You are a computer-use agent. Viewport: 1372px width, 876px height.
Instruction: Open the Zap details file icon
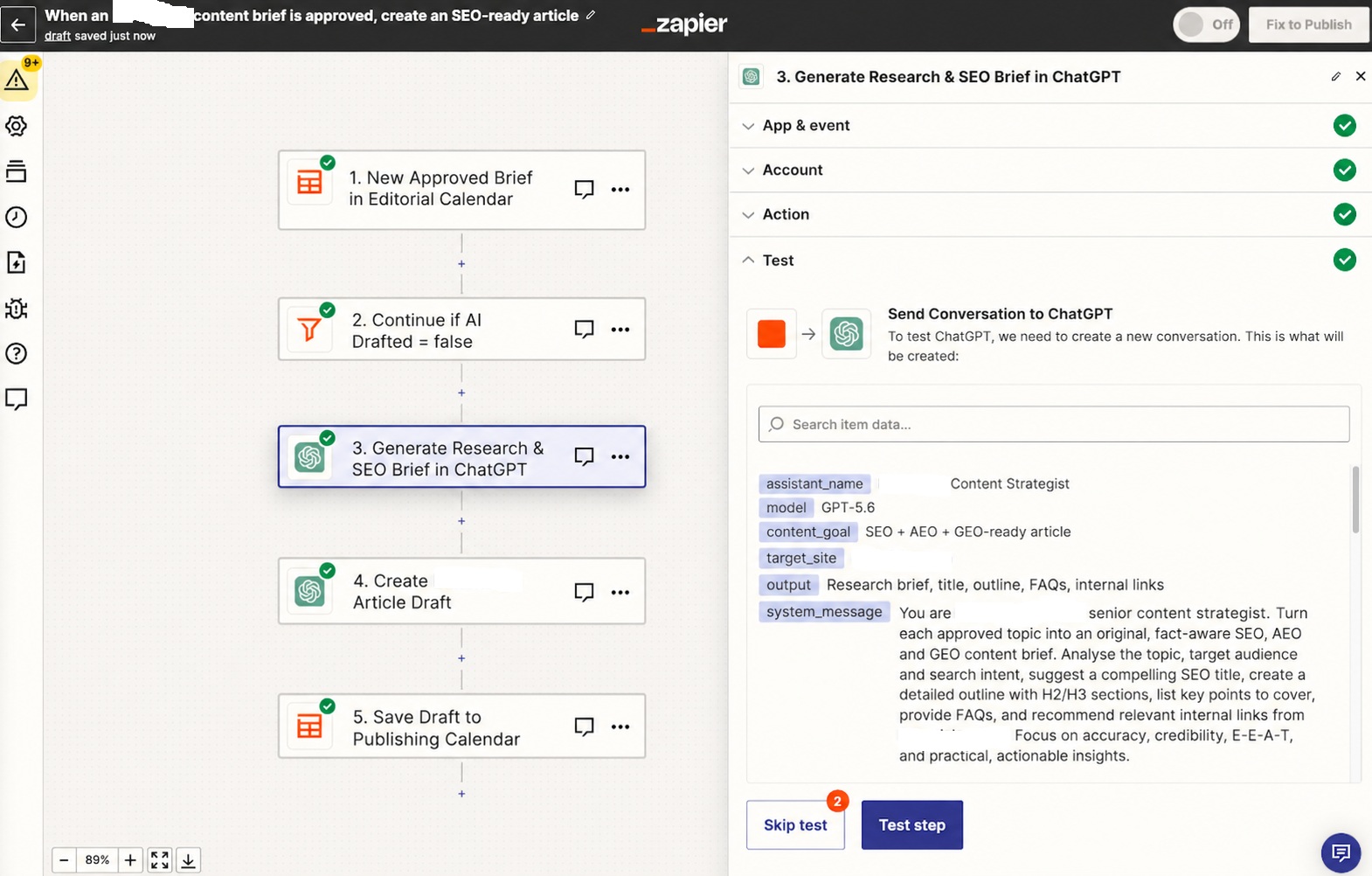(x=17, y=262)
